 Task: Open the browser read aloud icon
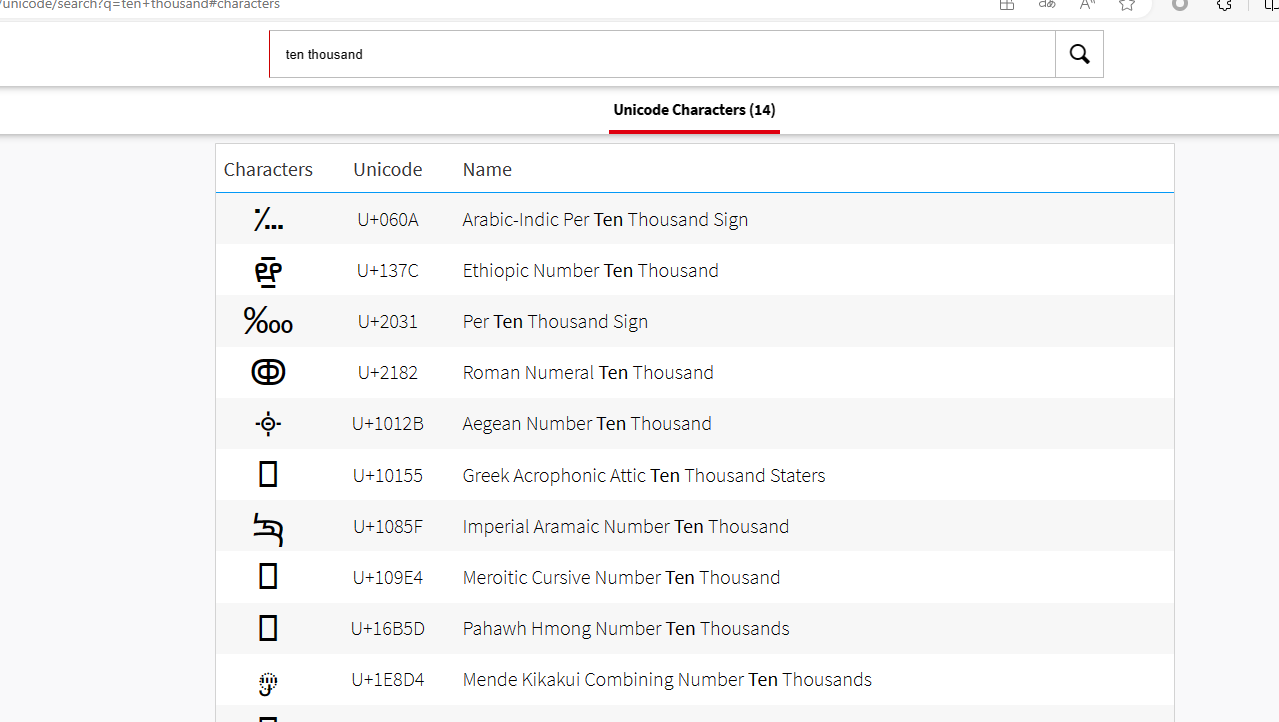click(1087, 5)
